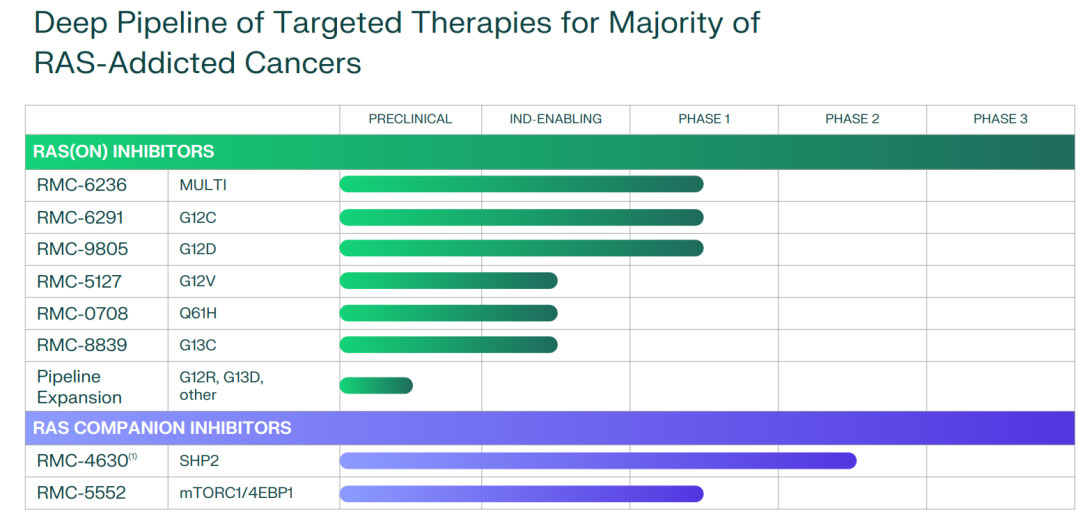Select the "G12R, G13D, other" target text
The height and width of the screenshot is (514, 1080).
221,386
